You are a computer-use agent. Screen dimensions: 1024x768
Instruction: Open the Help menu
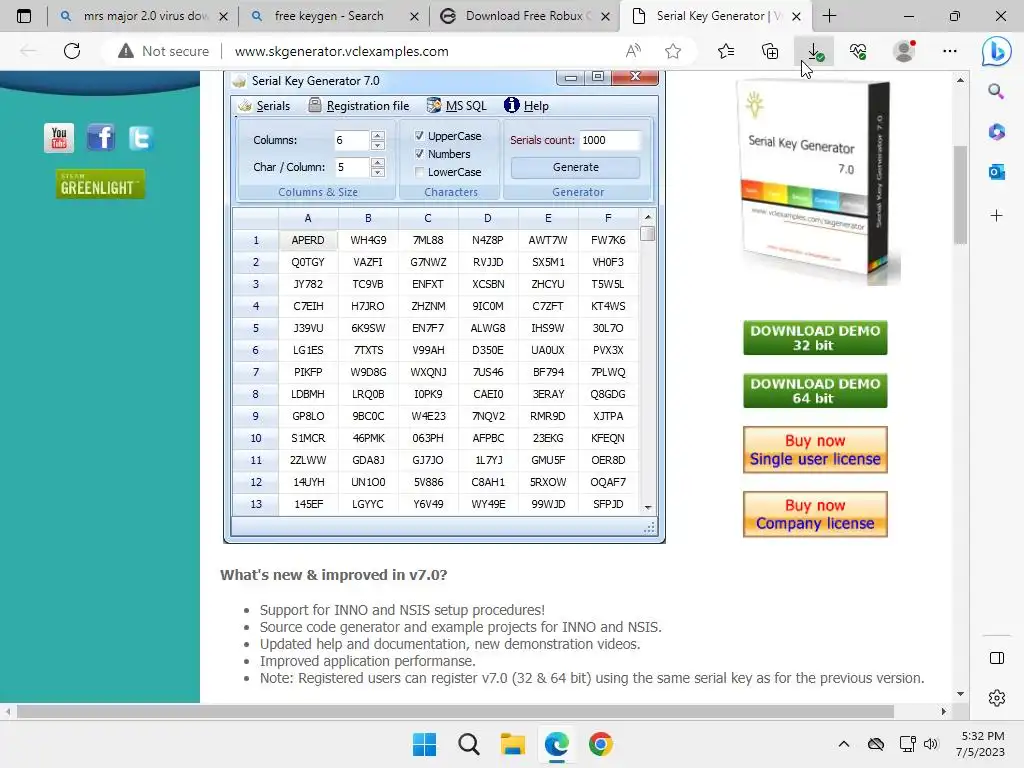(x=526, y=106)
